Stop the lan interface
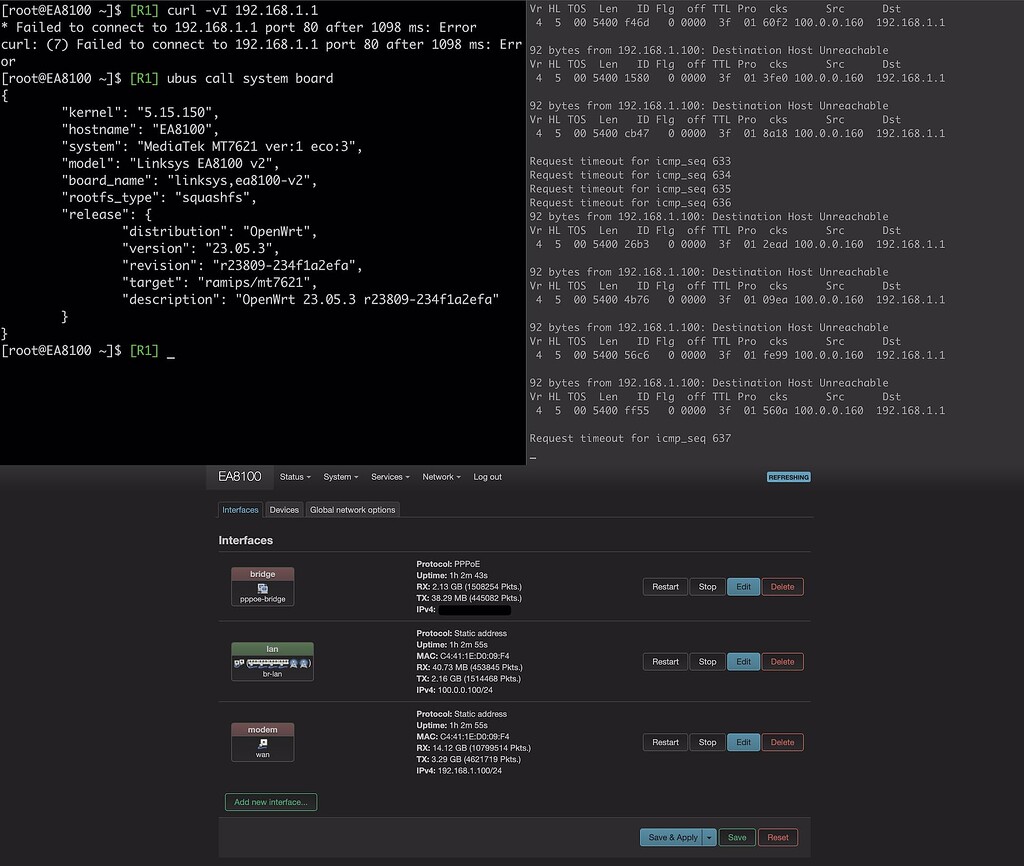 point(707,661)
